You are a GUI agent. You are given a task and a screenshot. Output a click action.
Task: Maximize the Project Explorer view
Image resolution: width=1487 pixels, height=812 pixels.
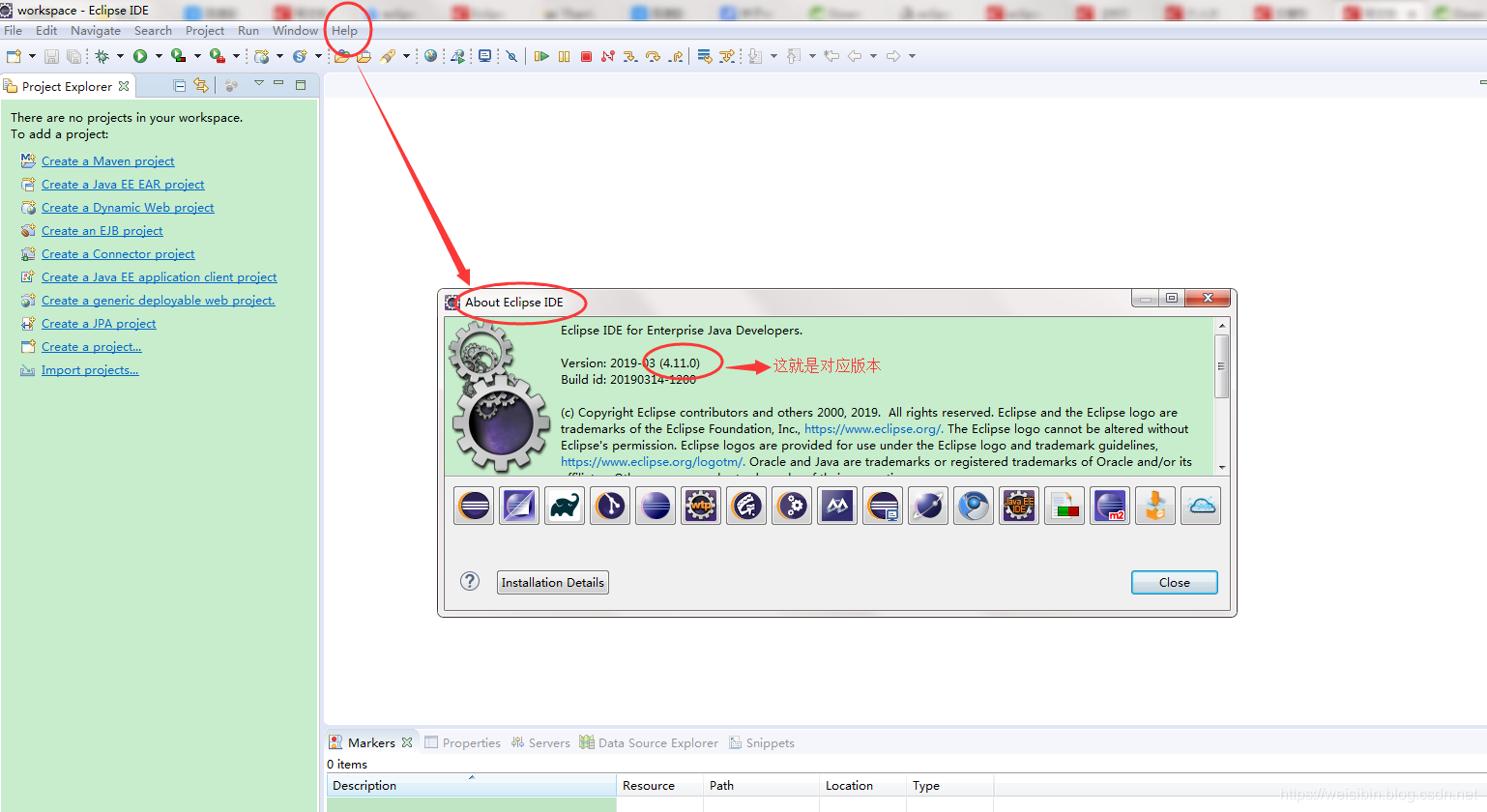tap(301, 85)
